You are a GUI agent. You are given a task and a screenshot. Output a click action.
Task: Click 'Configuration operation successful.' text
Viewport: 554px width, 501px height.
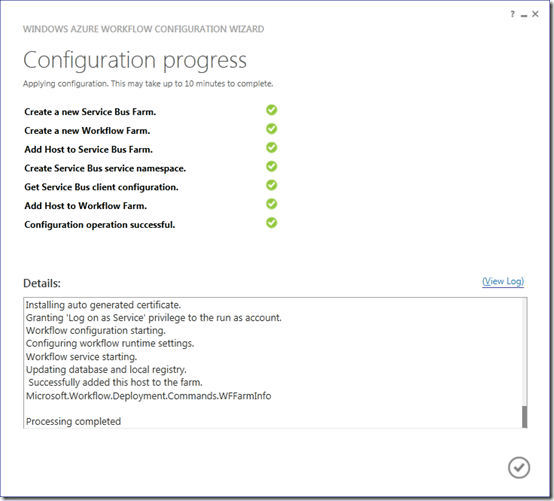pyautogui.click(x=100, y=225)
